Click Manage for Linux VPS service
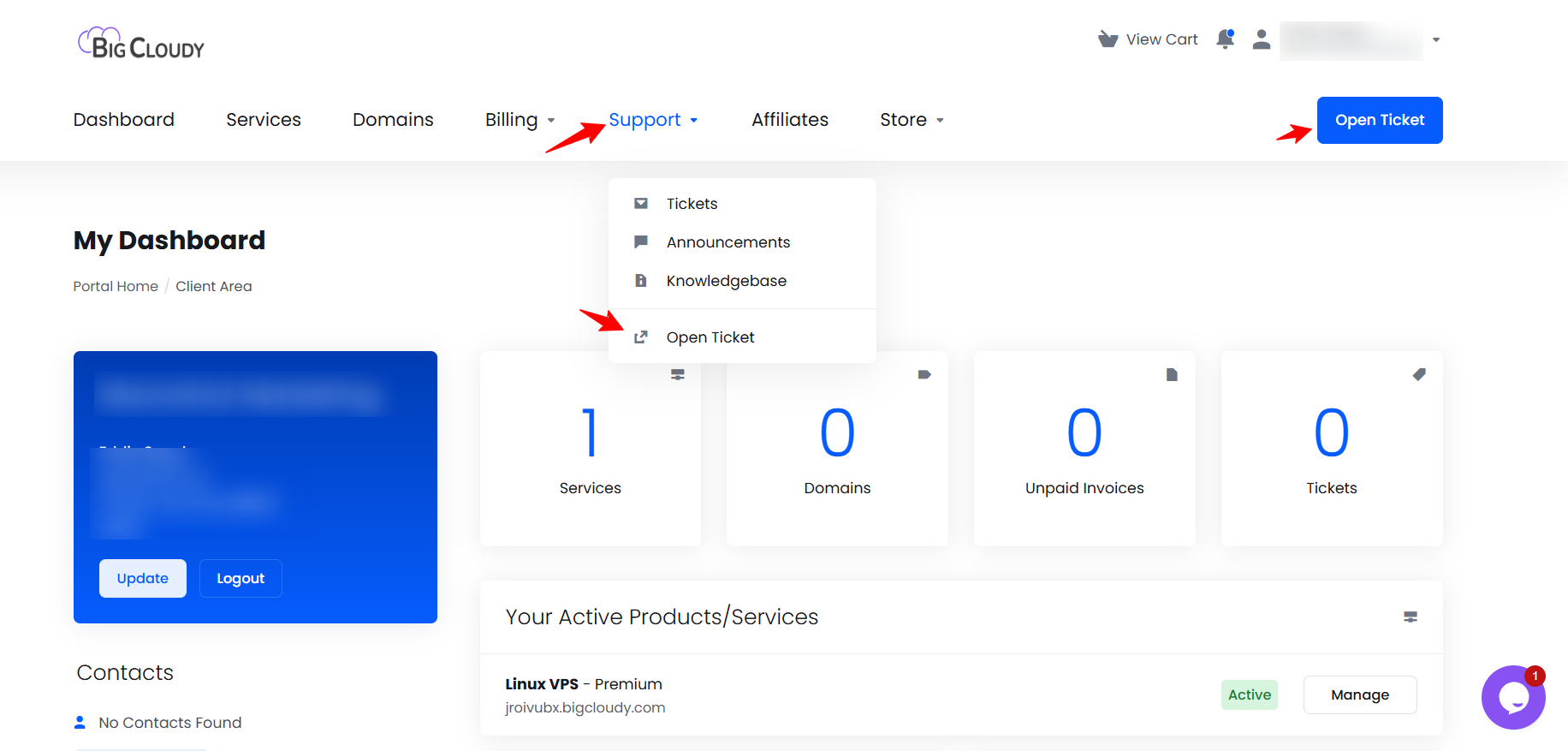 [x=1360, y=694]
